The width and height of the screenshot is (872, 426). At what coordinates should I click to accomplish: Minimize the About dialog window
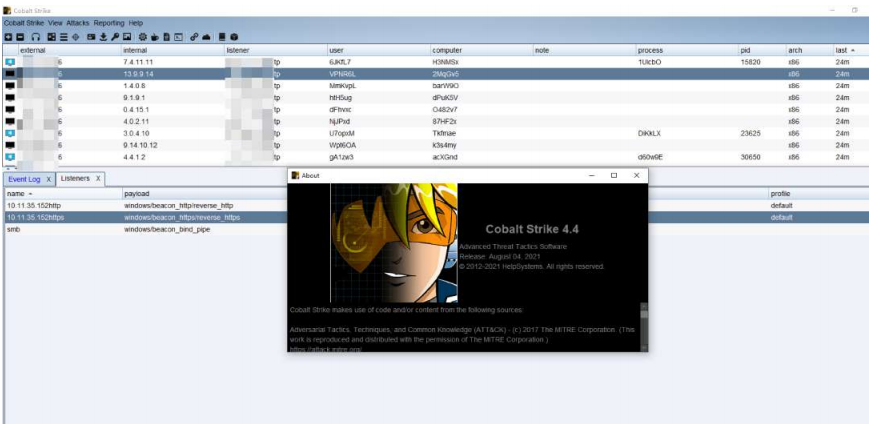pyautogui.click(x=591, y=175)
